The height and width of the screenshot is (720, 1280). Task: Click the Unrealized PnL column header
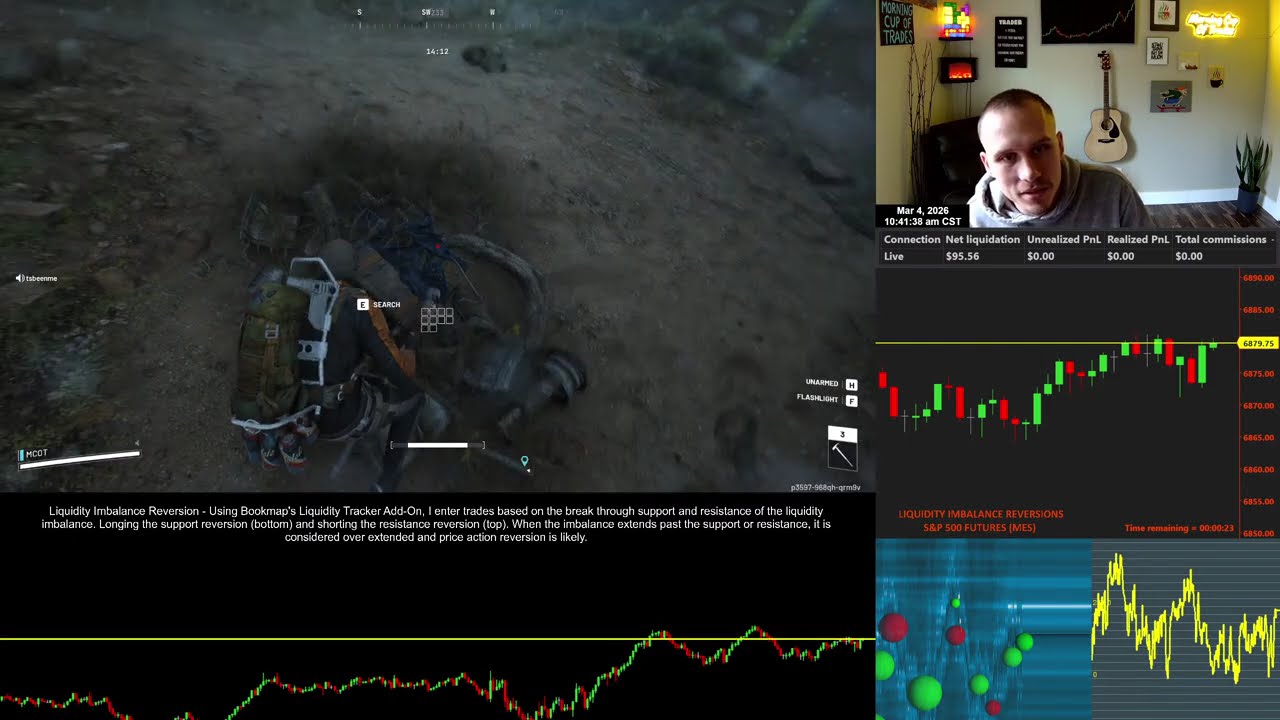1063,240
